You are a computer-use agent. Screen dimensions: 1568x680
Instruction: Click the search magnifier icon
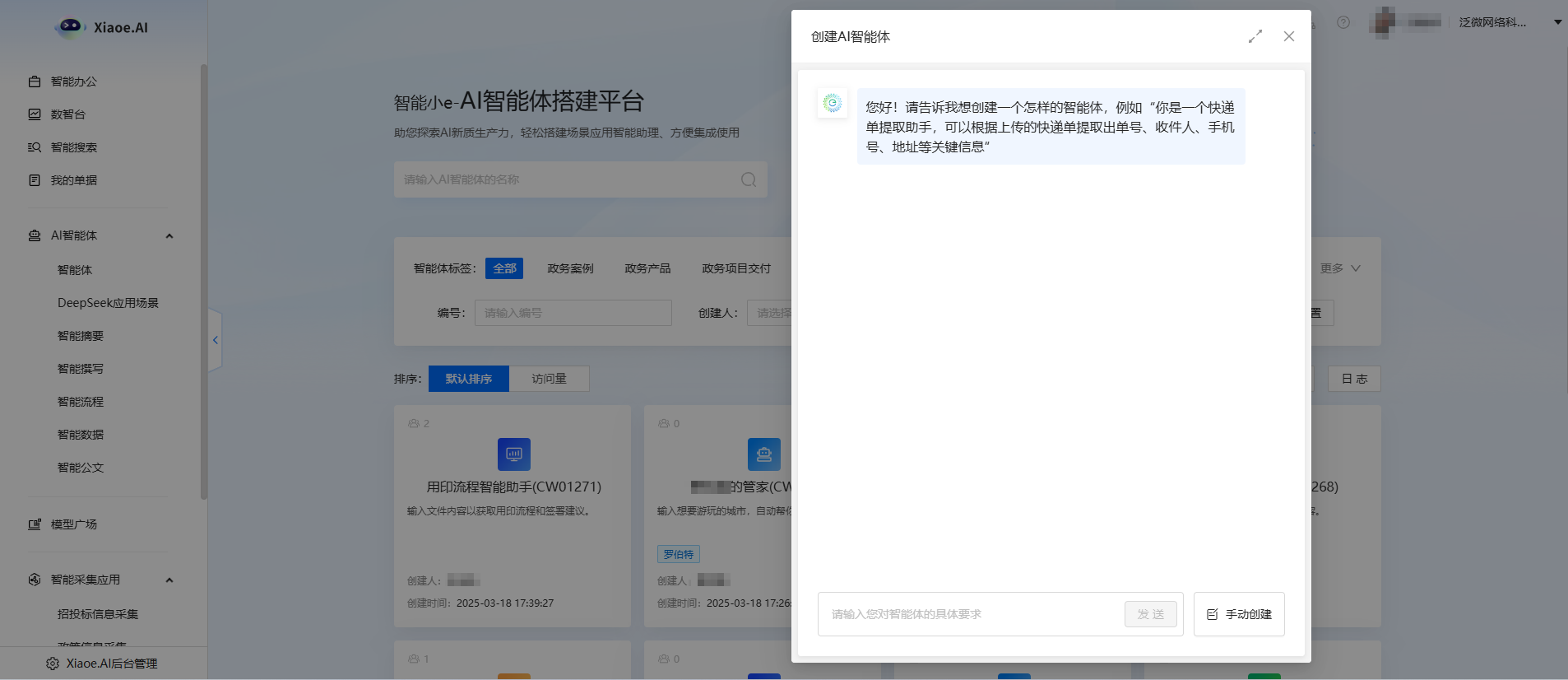(749, 179)
